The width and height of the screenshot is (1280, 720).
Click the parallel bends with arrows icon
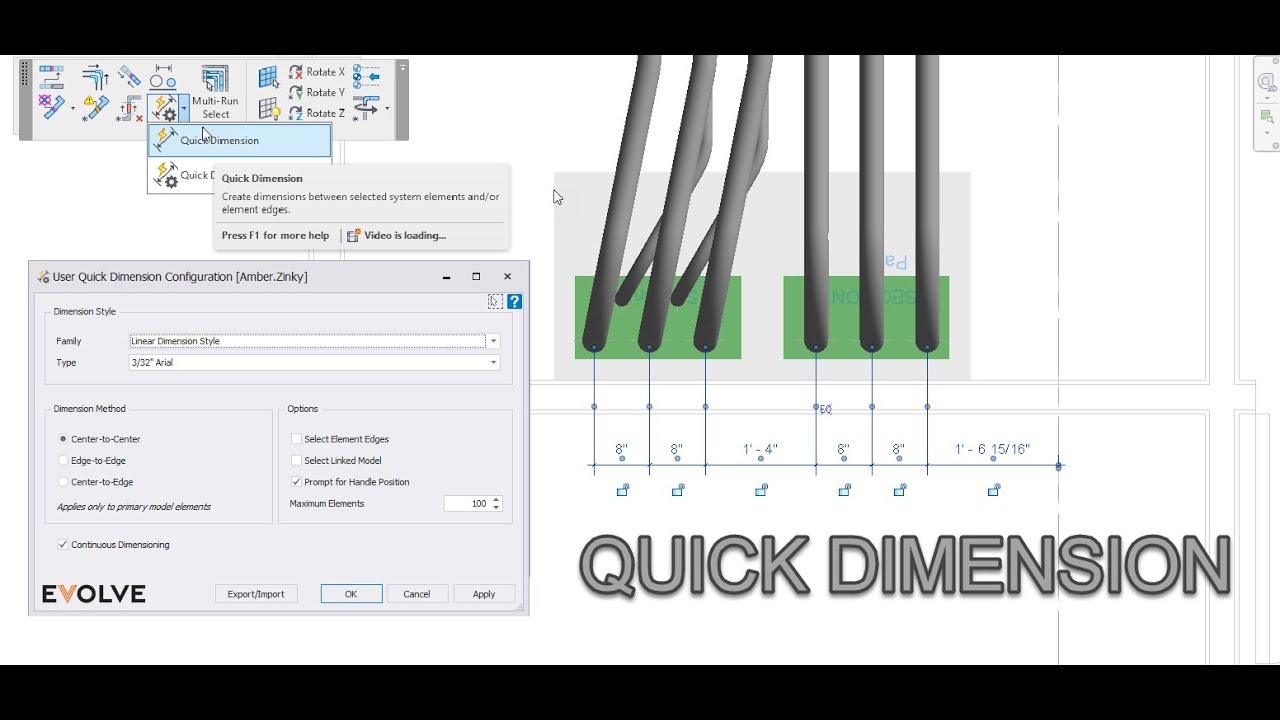(95, 76)
